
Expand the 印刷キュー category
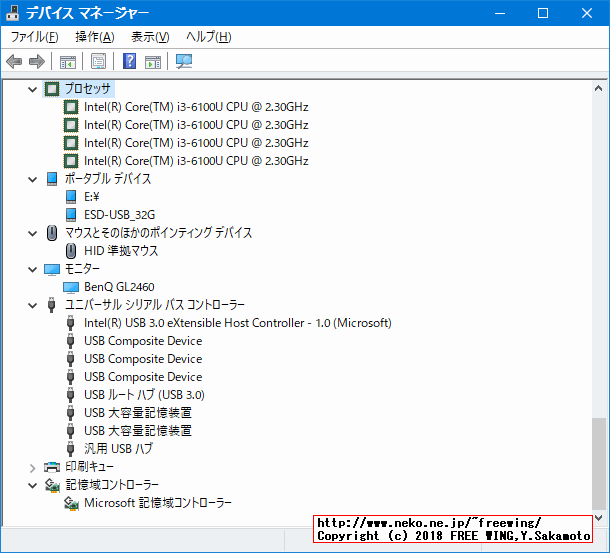tap(33, 467)
